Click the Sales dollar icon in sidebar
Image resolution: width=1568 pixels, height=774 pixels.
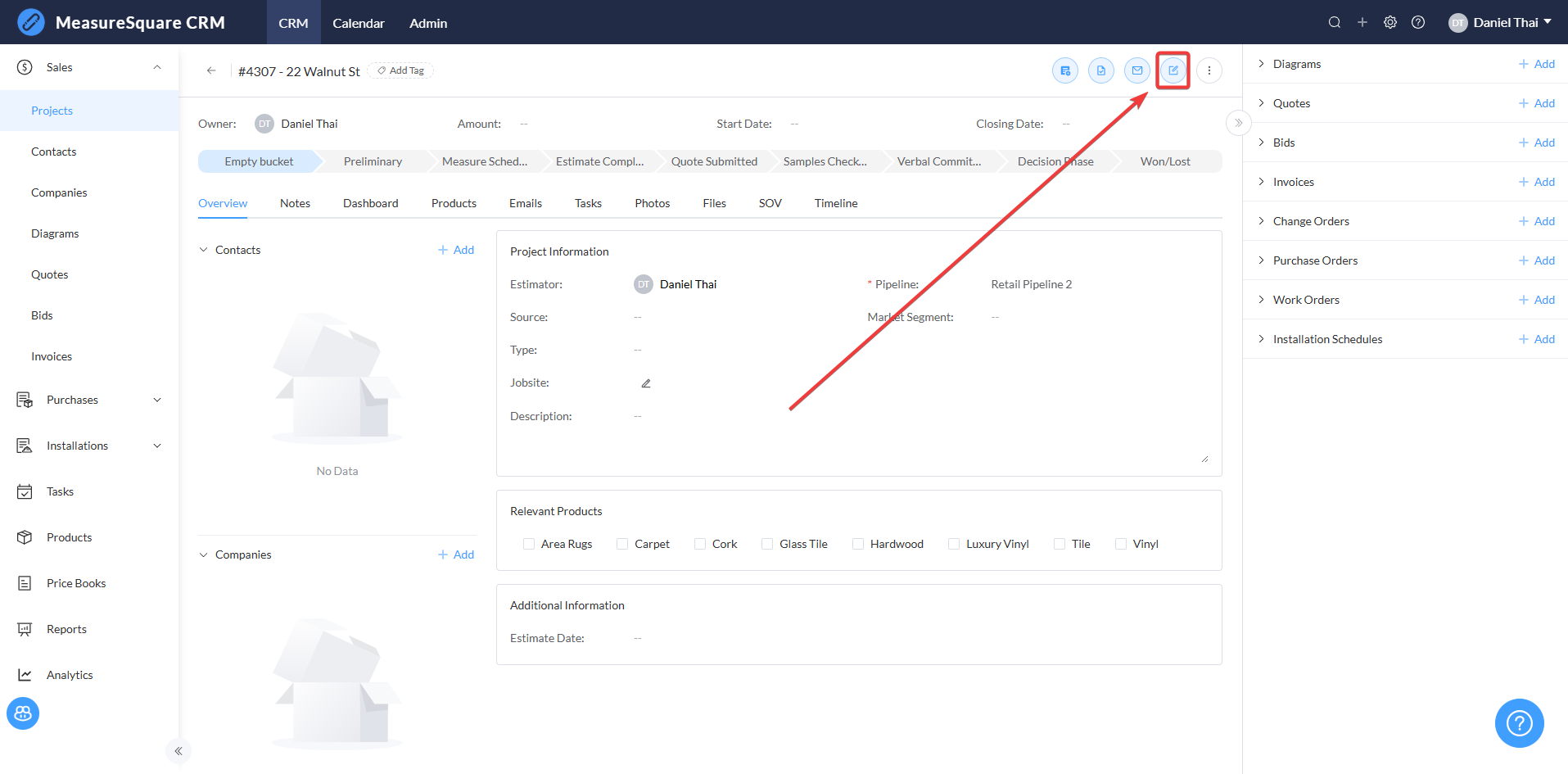[x=25, y=67]
